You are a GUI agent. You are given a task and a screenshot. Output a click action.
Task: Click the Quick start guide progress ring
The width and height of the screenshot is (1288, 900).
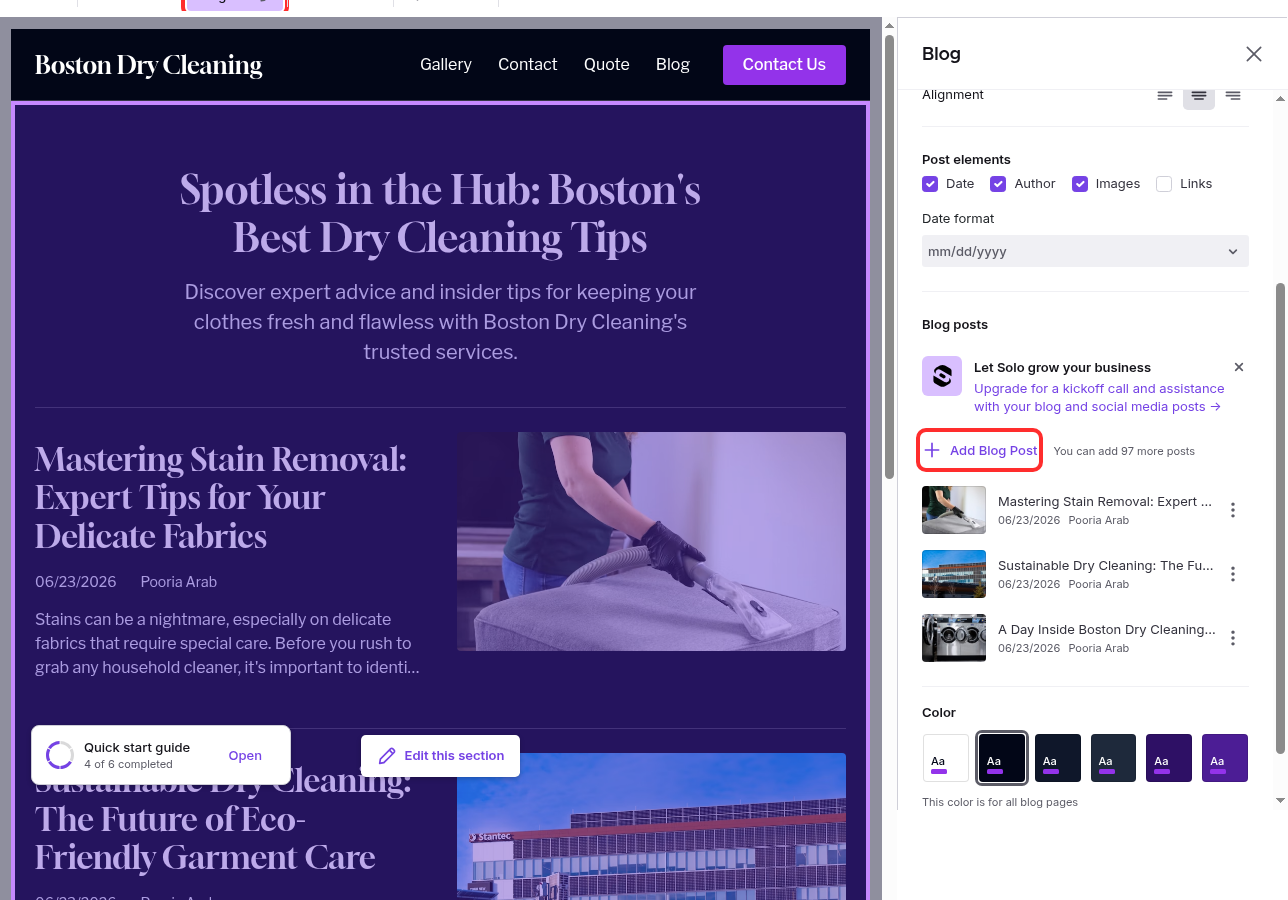click(x=60, y=755)
